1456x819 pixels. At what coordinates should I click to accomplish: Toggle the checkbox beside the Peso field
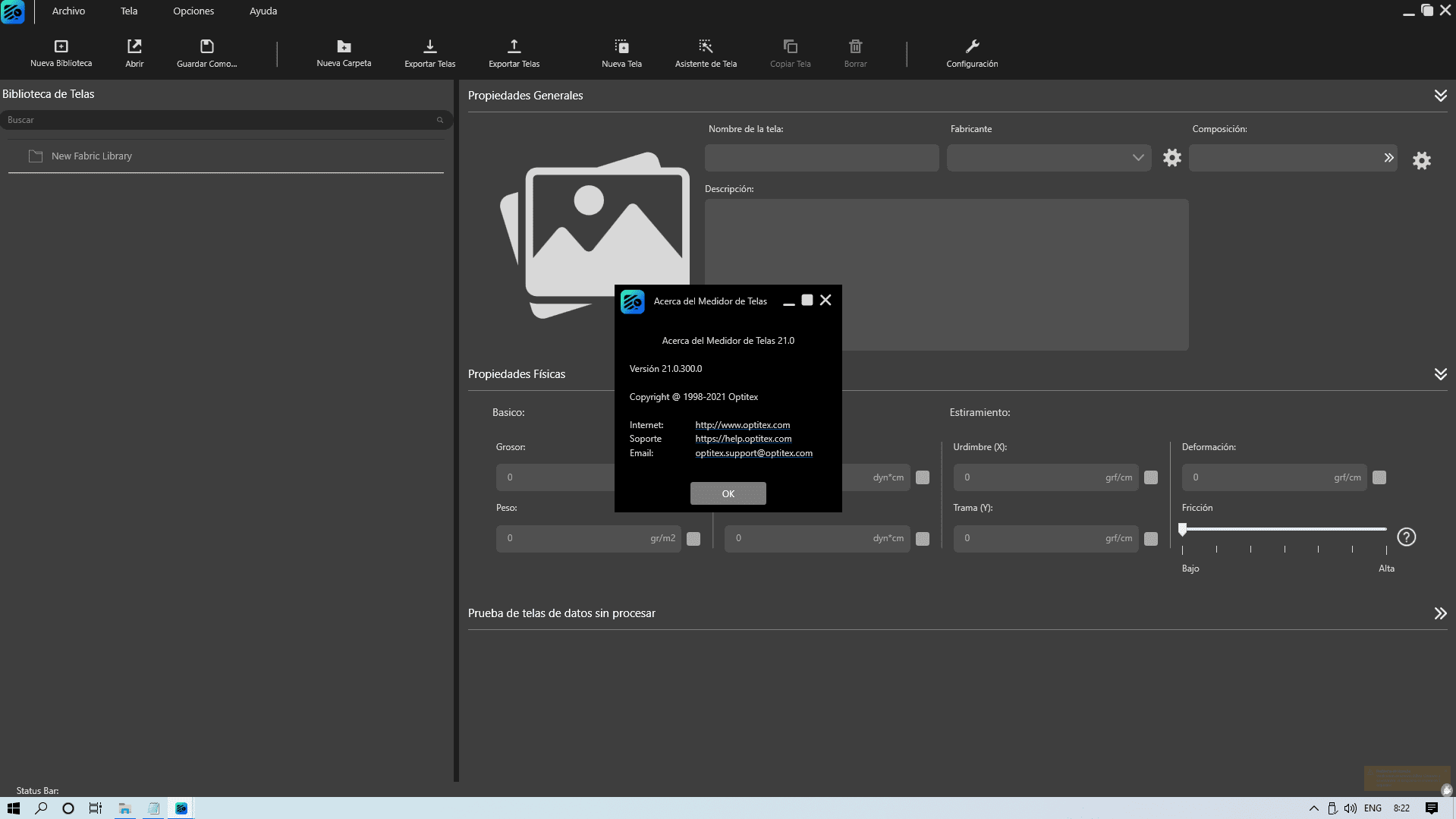(693, 539)
